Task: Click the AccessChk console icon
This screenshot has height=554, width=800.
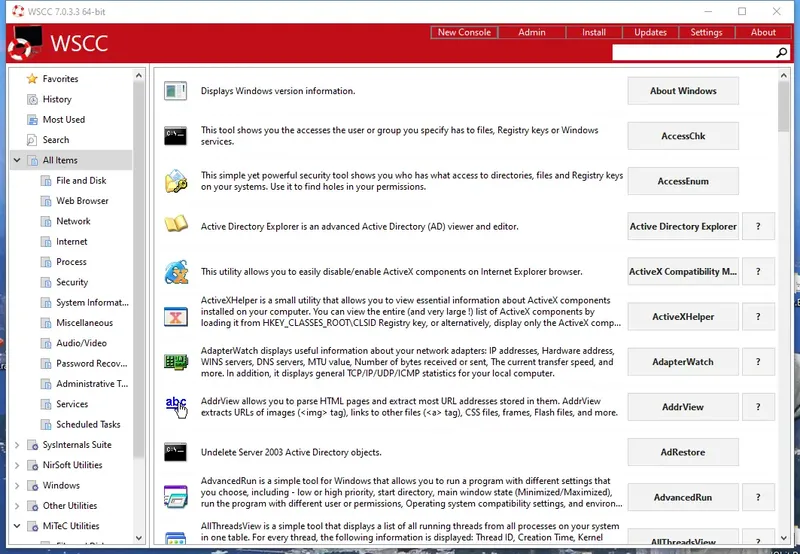Action: [x=175, y=136]
